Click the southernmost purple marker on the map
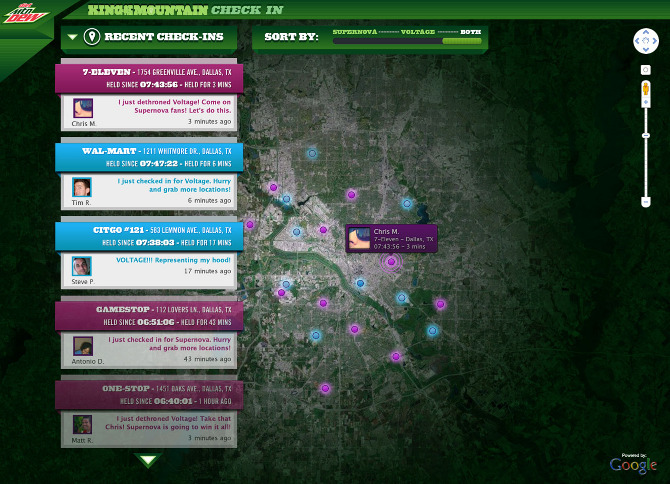Viewport: 670px width, 484px height. pos(325,388)
